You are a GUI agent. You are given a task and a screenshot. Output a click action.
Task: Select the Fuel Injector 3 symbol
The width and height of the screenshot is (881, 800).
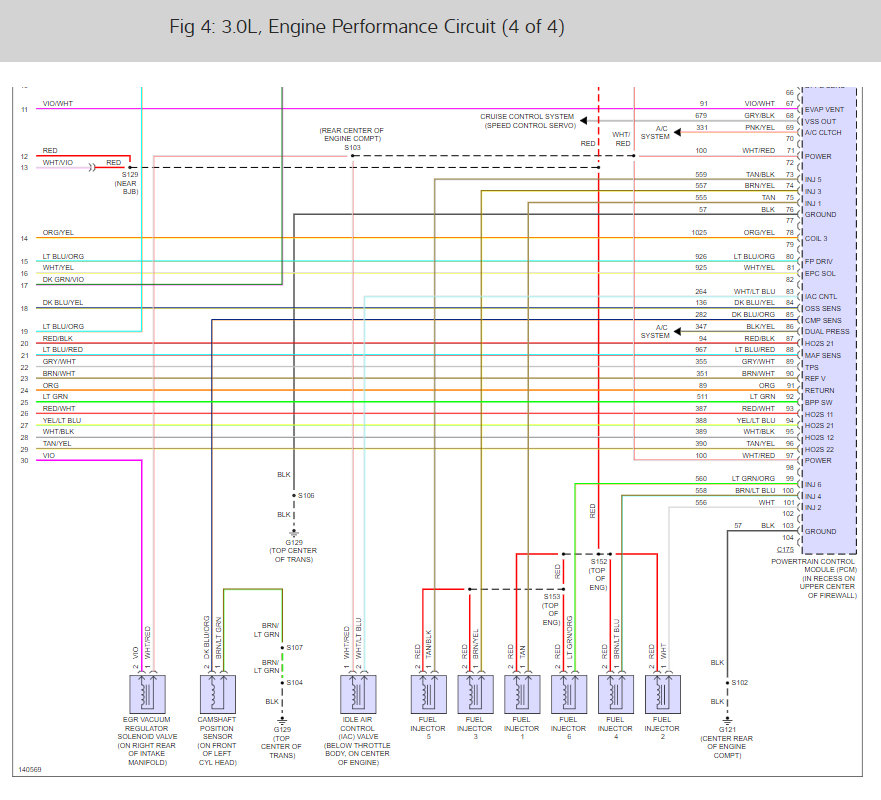click(x=475, y=694)
